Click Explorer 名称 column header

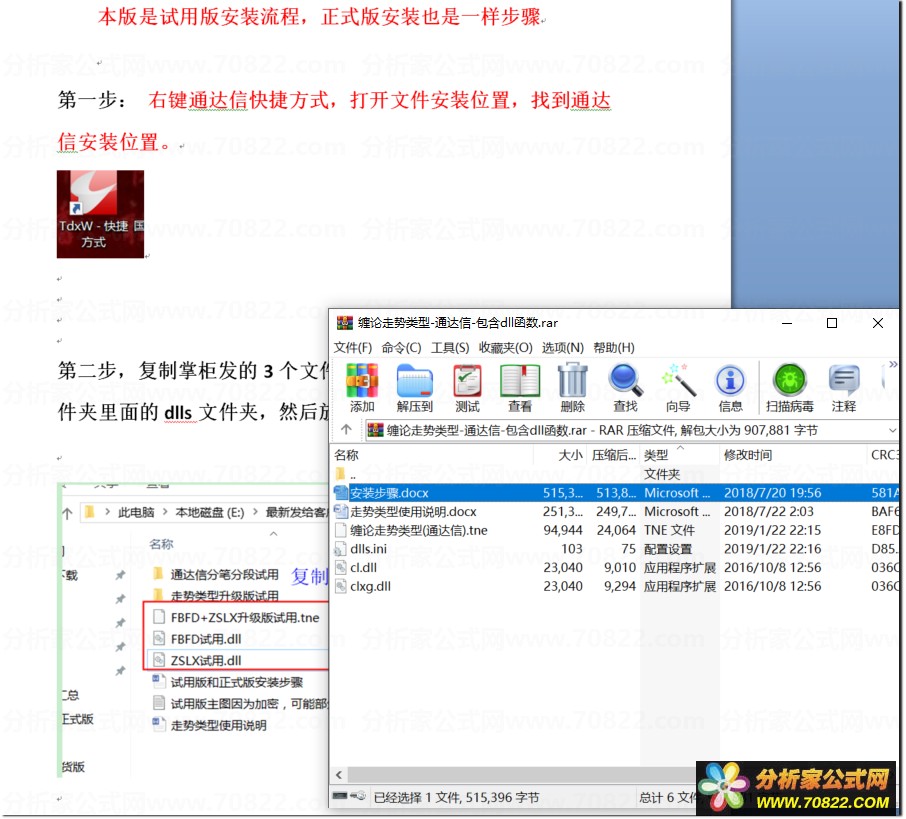pyautogui.click(x=161, y=544)
